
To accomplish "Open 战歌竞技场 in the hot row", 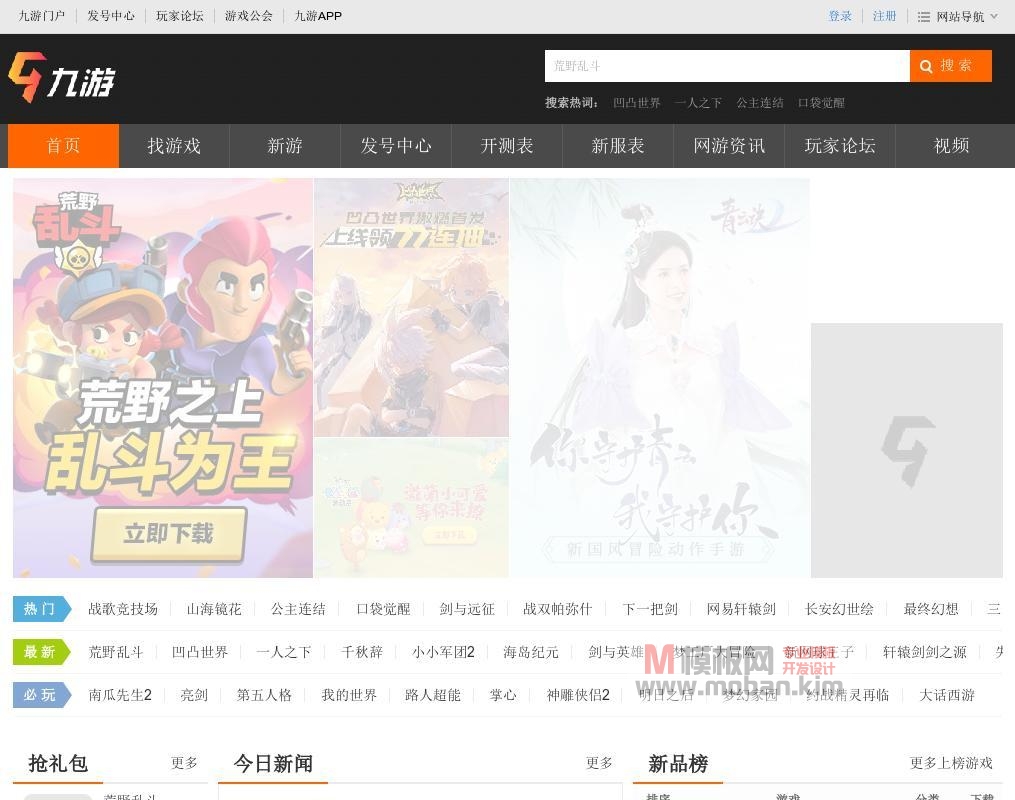I will pyautogui.click(x=123, y=609).
